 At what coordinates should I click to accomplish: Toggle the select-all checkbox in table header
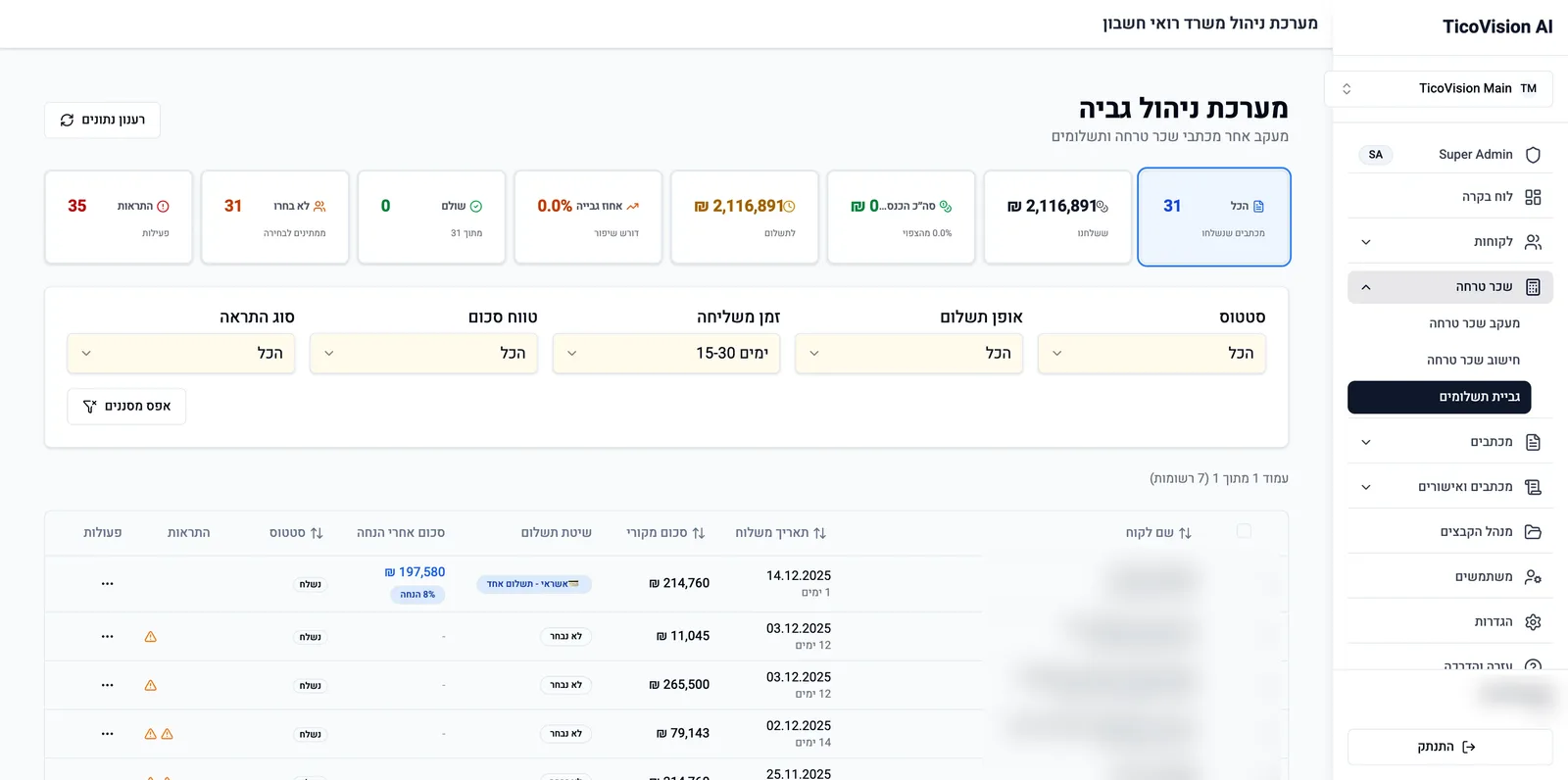(x=1244, y=531)
